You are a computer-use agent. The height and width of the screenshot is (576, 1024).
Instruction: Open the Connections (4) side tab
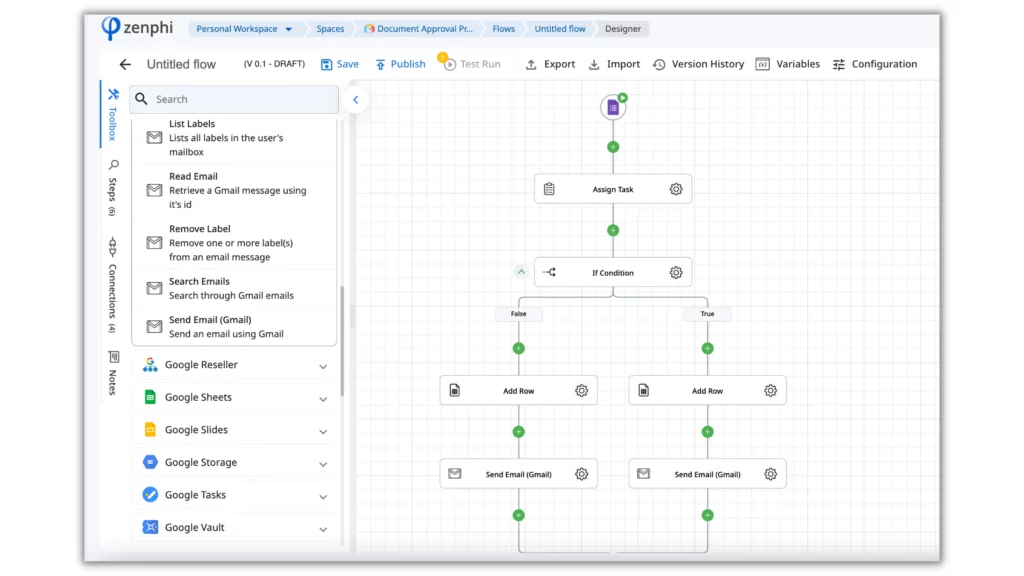(x=113, y=285)
